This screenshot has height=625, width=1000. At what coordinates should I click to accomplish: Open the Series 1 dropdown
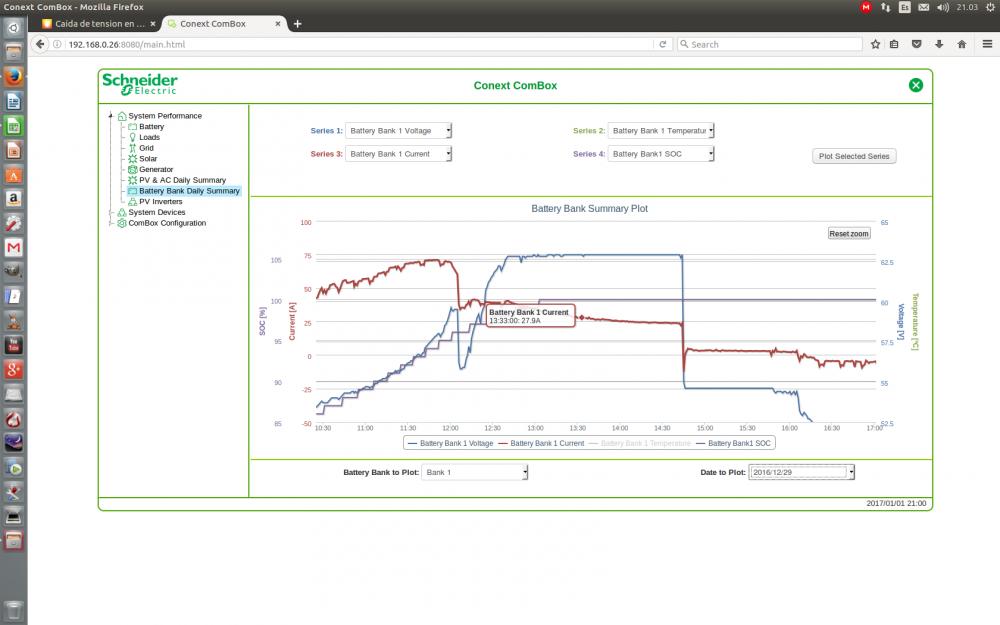(399, 131)
